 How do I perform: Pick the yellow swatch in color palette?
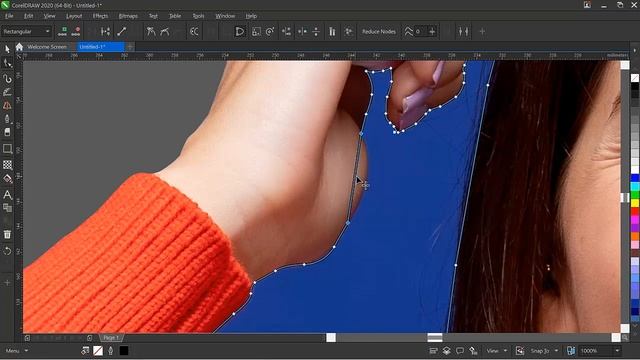tap(635, 203)
